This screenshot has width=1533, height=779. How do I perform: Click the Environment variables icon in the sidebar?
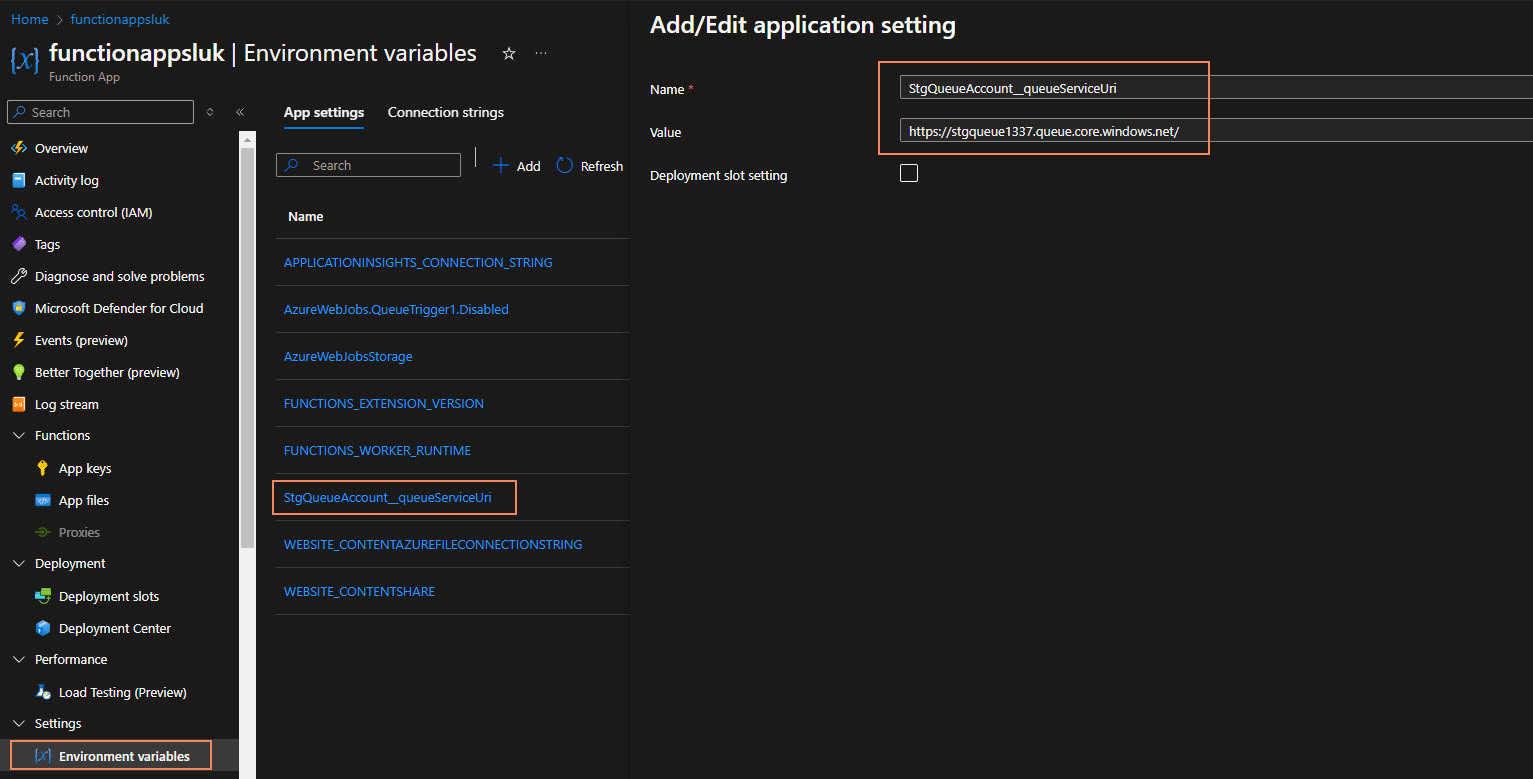pyautogui.click(x=42, y=756)
